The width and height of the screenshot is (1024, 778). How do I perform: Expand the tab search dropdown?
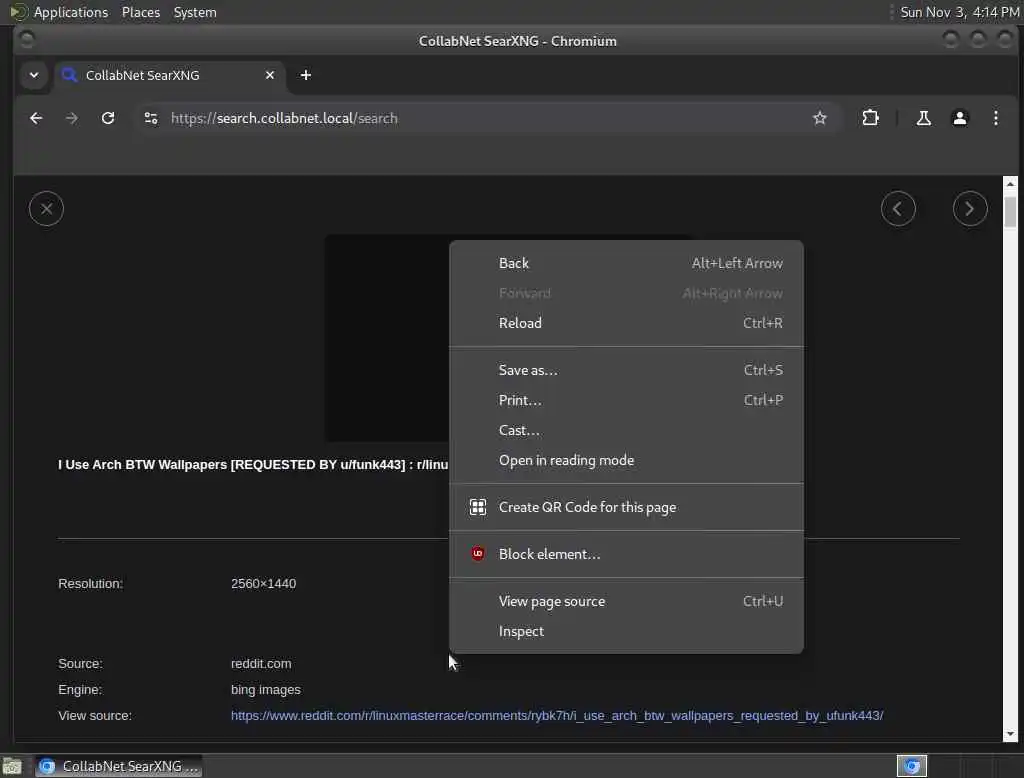click(x=34, y=75)
